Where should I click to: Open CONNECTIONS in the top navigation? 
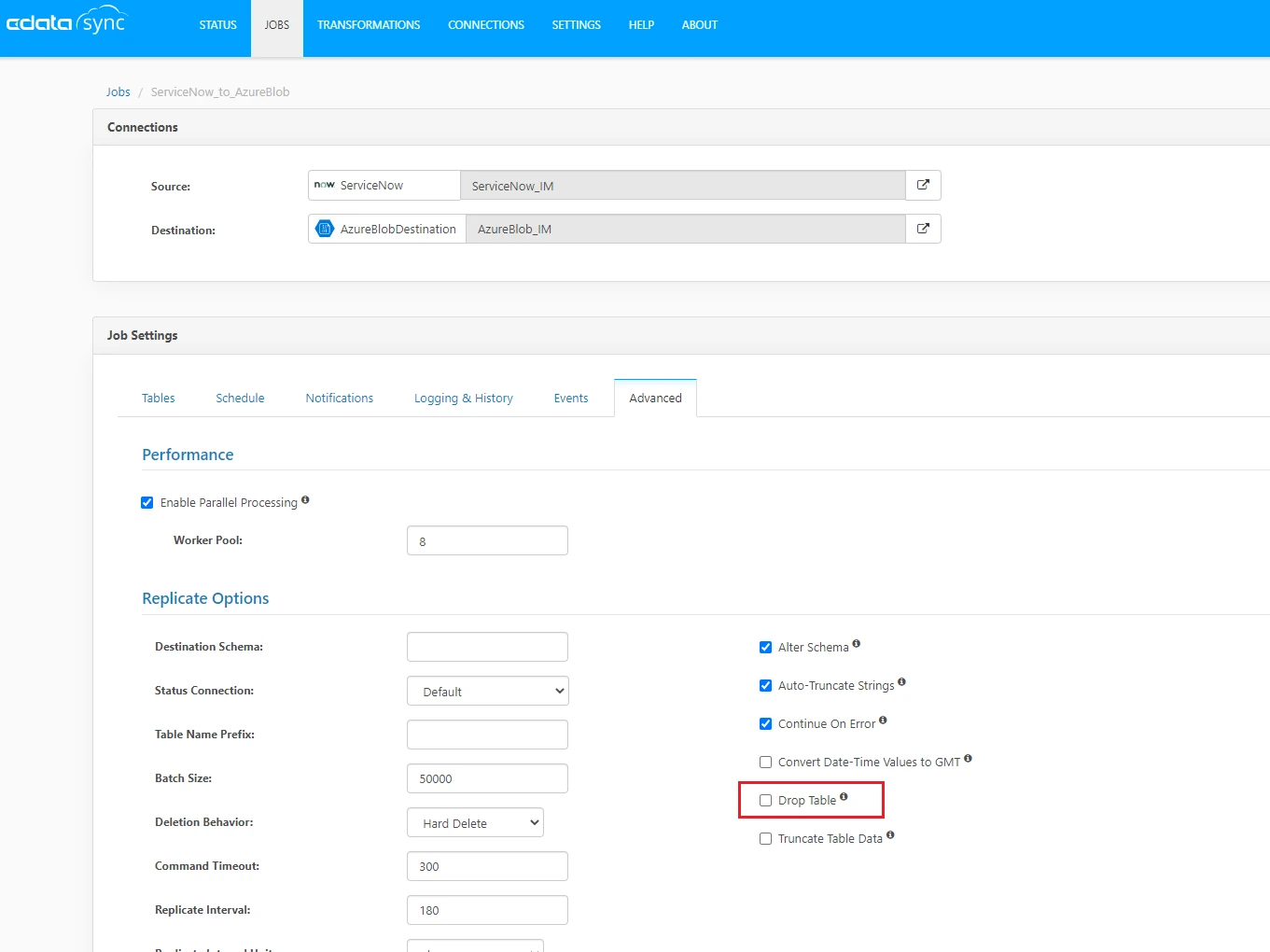click(x=486, y=25)
